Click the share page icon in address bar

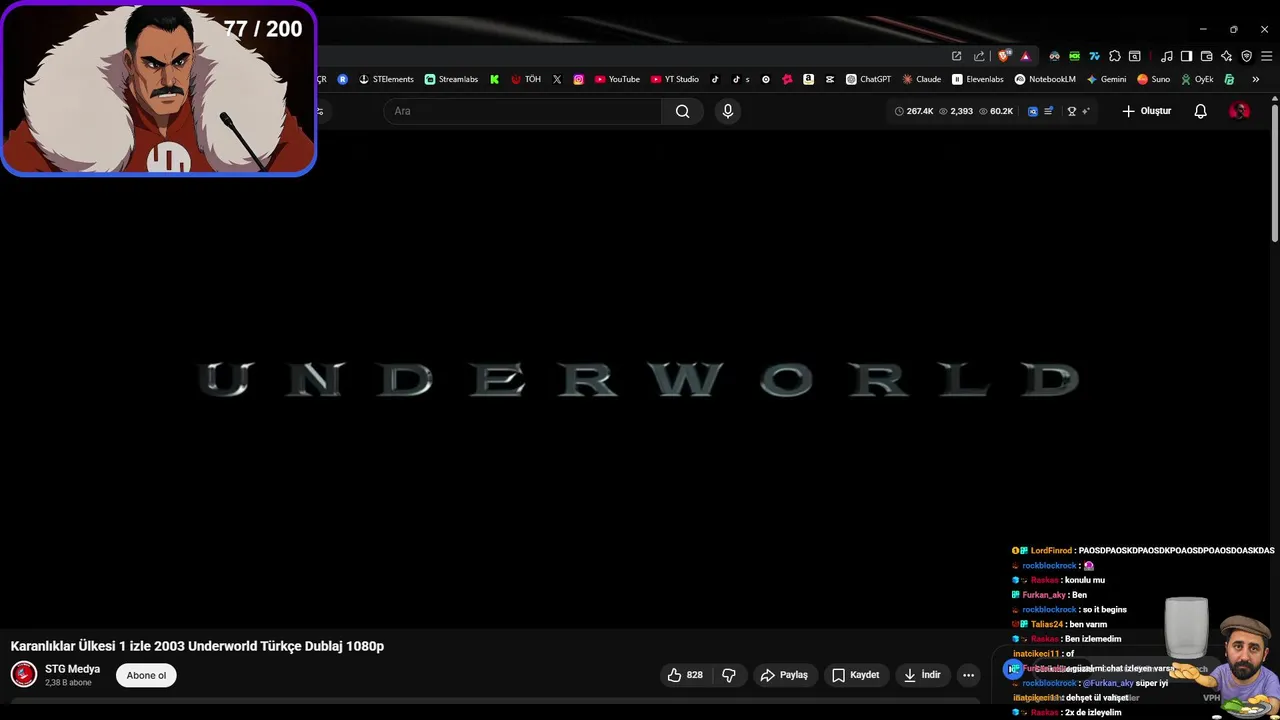(x=979, y=56)
